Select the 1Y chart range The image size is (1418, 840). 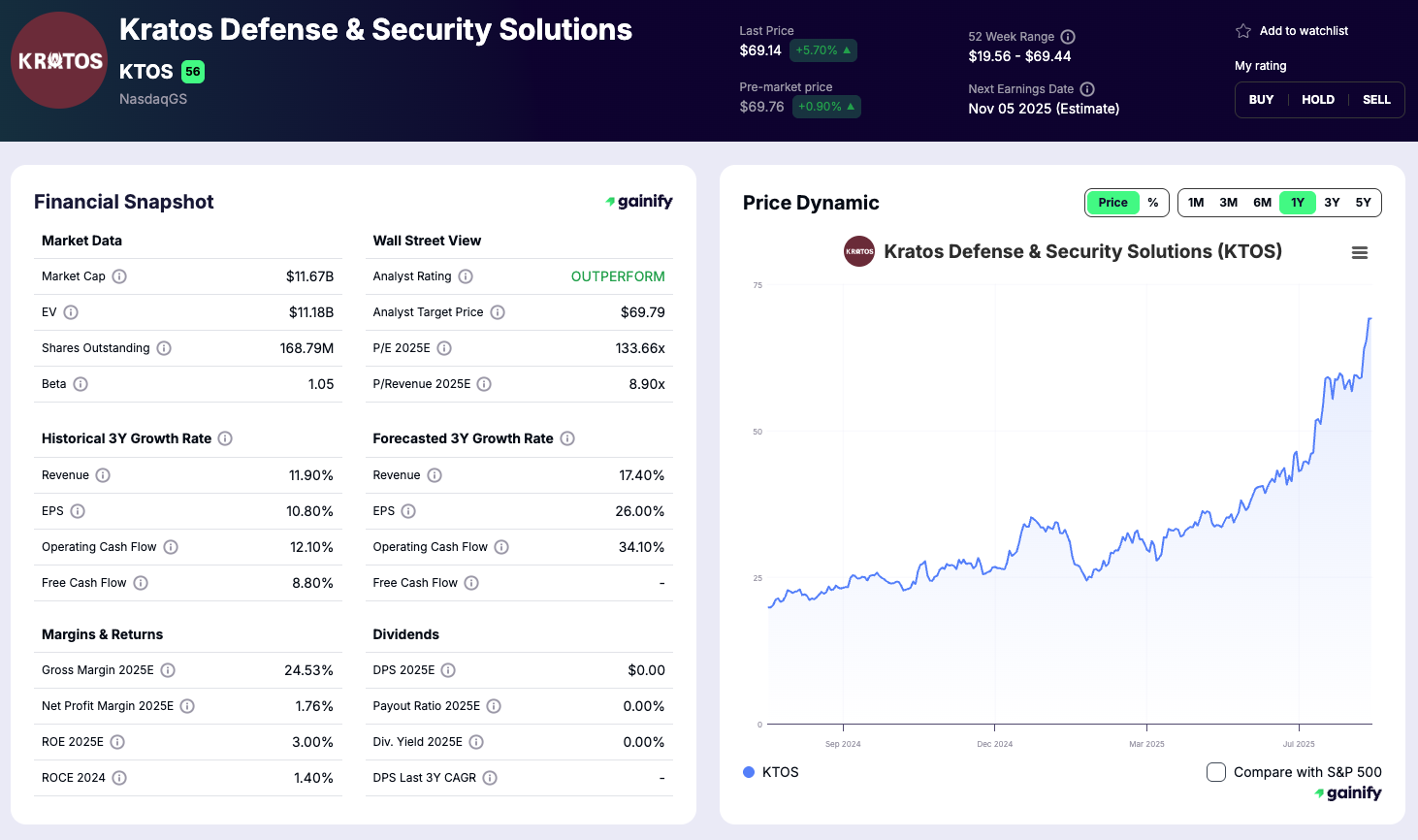coord(1298,203)
